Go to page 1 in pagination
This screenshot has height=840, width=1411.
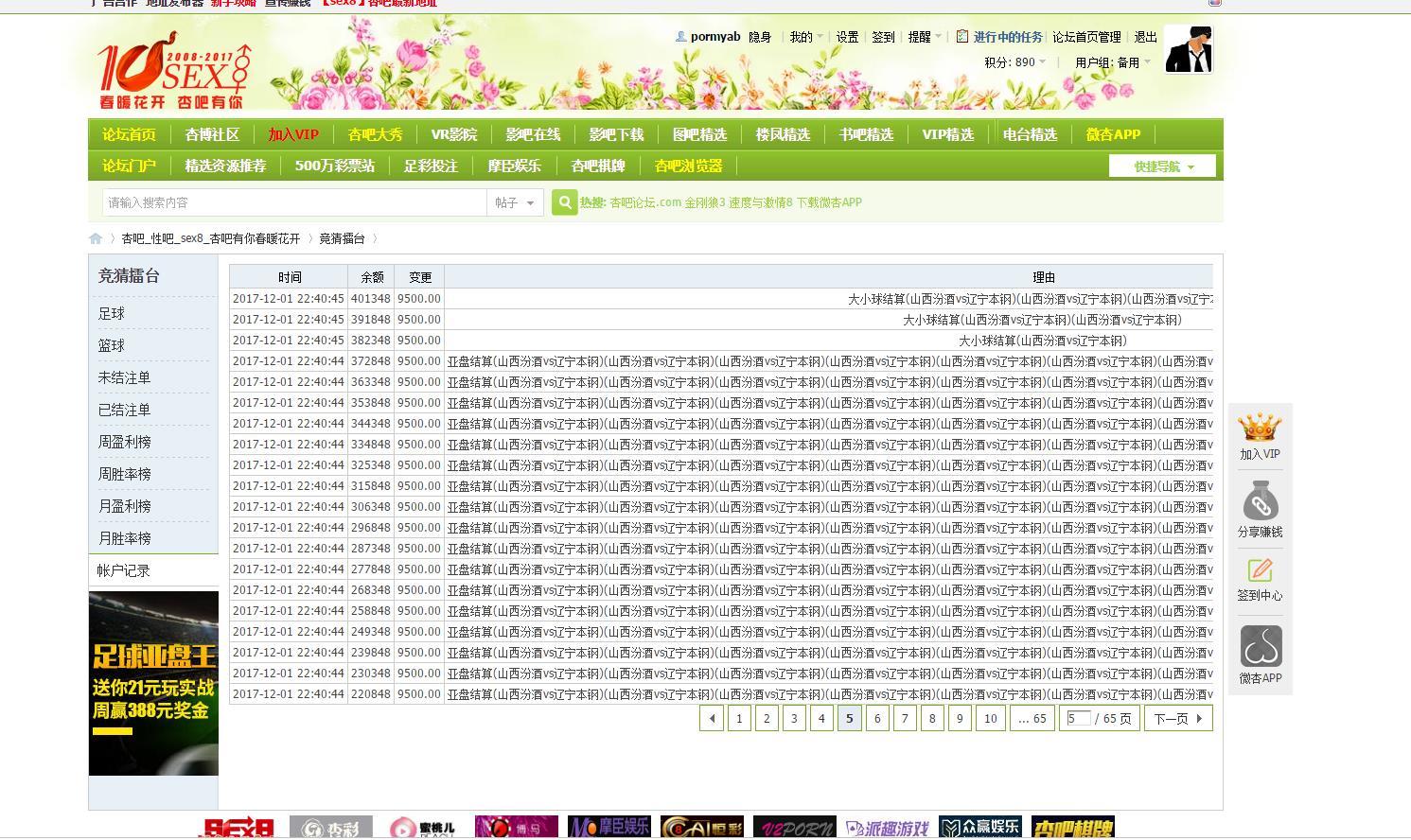pyautogui.click(x=739, y=718)
